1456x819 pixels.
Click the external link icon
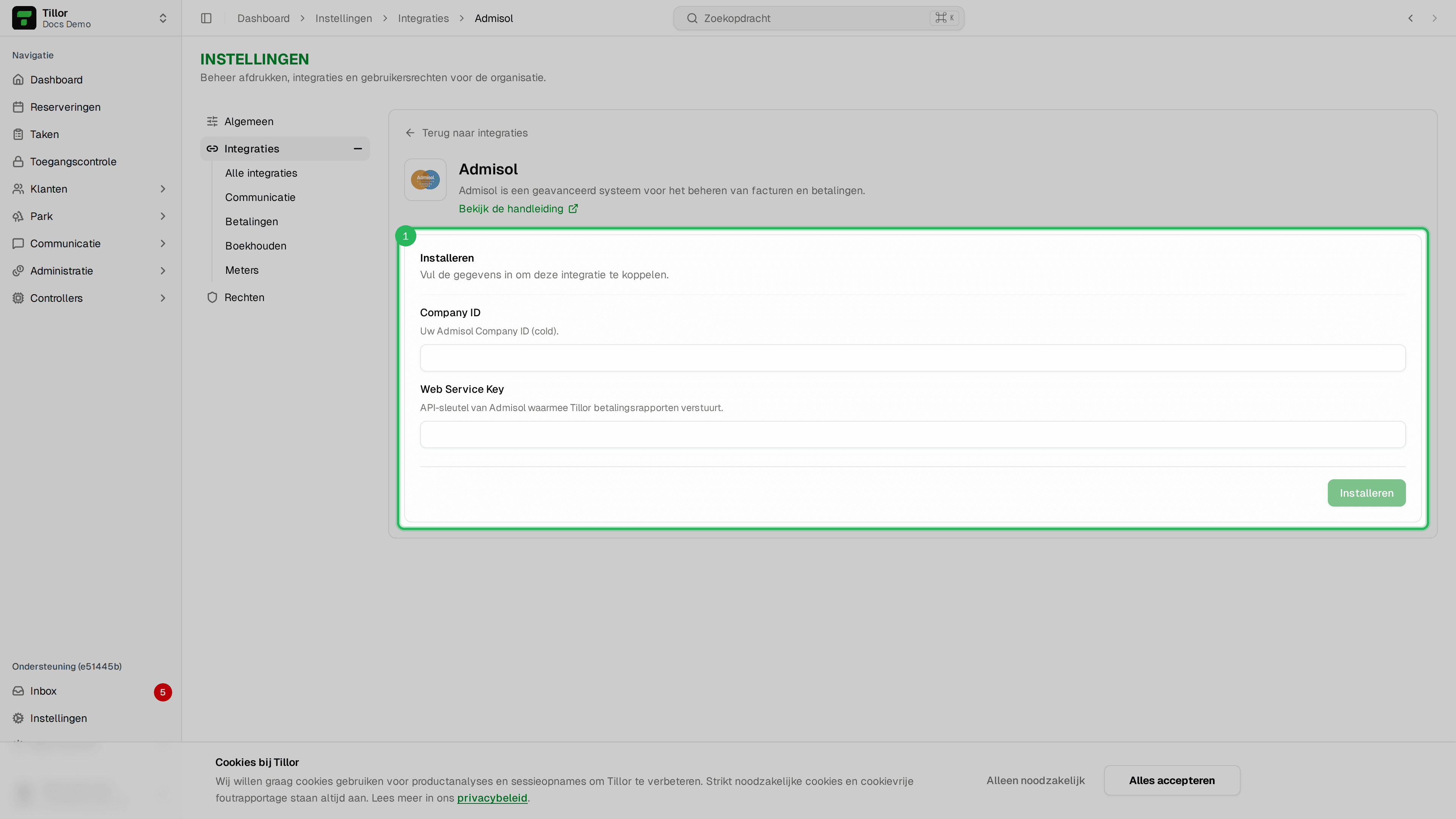[x=573, y=209]
